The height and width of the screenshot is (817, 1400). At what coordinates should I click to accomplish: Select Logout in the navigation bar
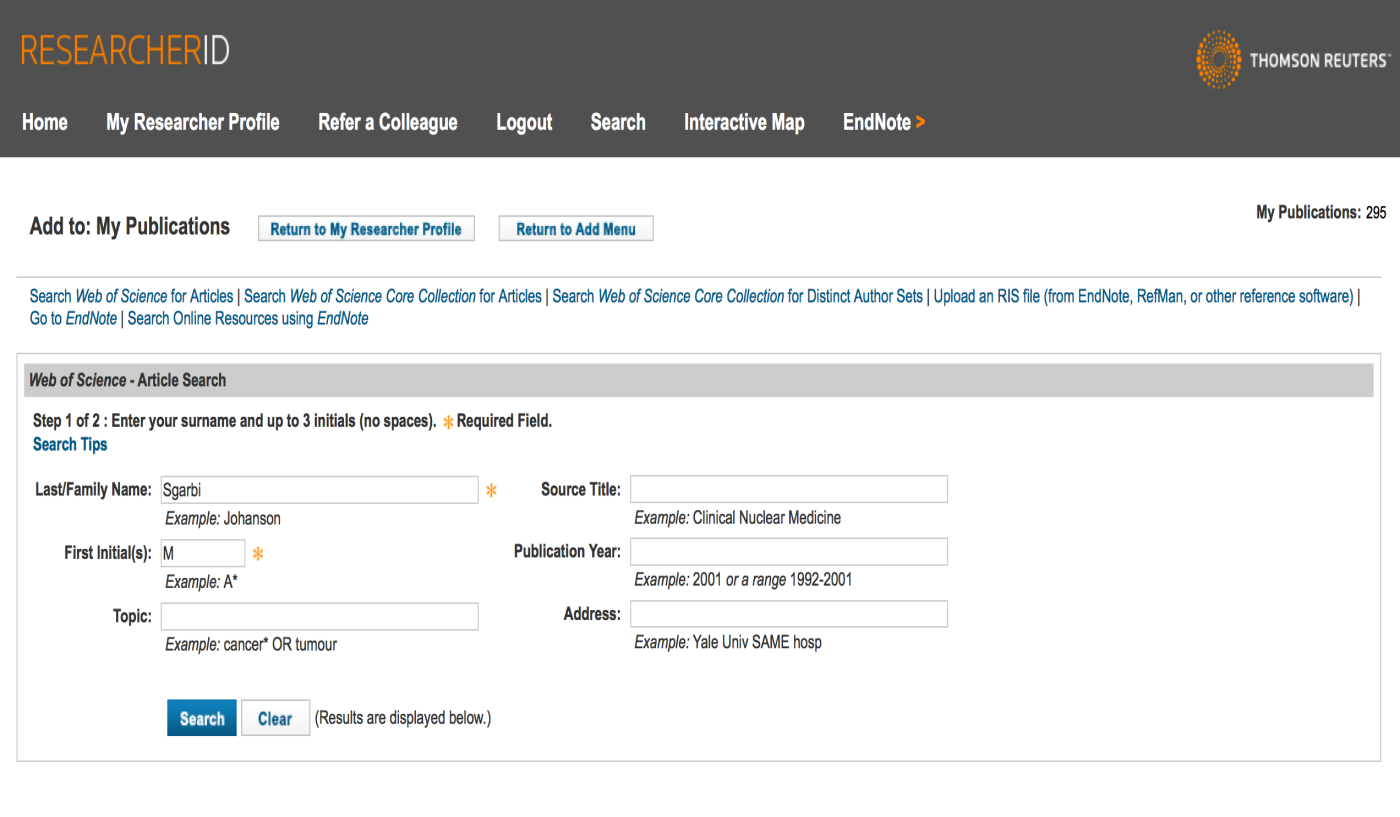[x=524, y=122]
